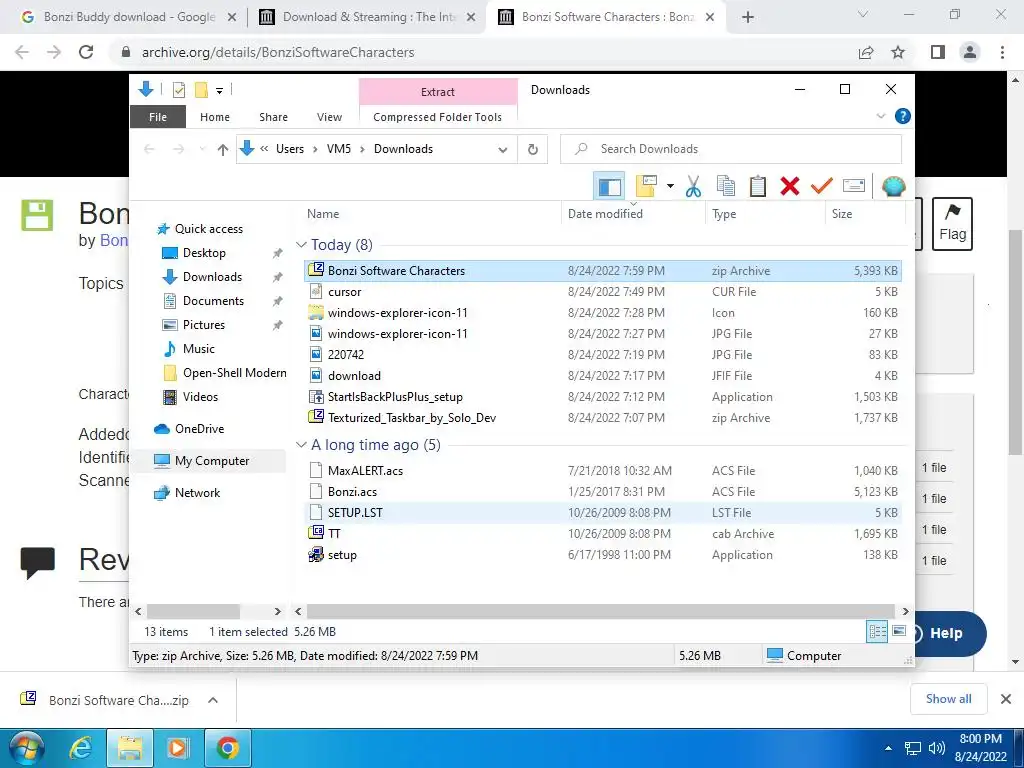Open the Share ribbon tab
Image resolution: width=1024 pixels, height=768 pixels.
pyautogui.click(x=273, y=117)
